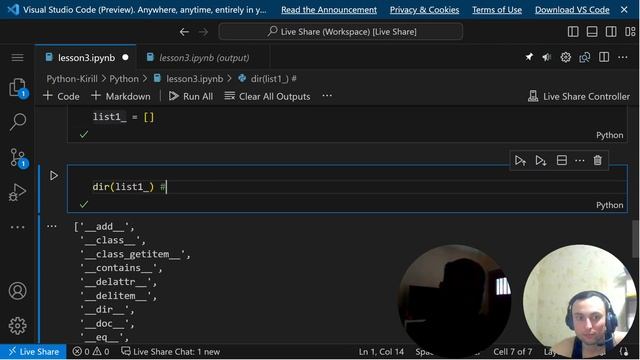Image resolution: width=640 pixels, height=360 pixels.
Task: Close lesson3.ipynb via unsaved dot
Action: pyautogui.click(x=125, y=58)
